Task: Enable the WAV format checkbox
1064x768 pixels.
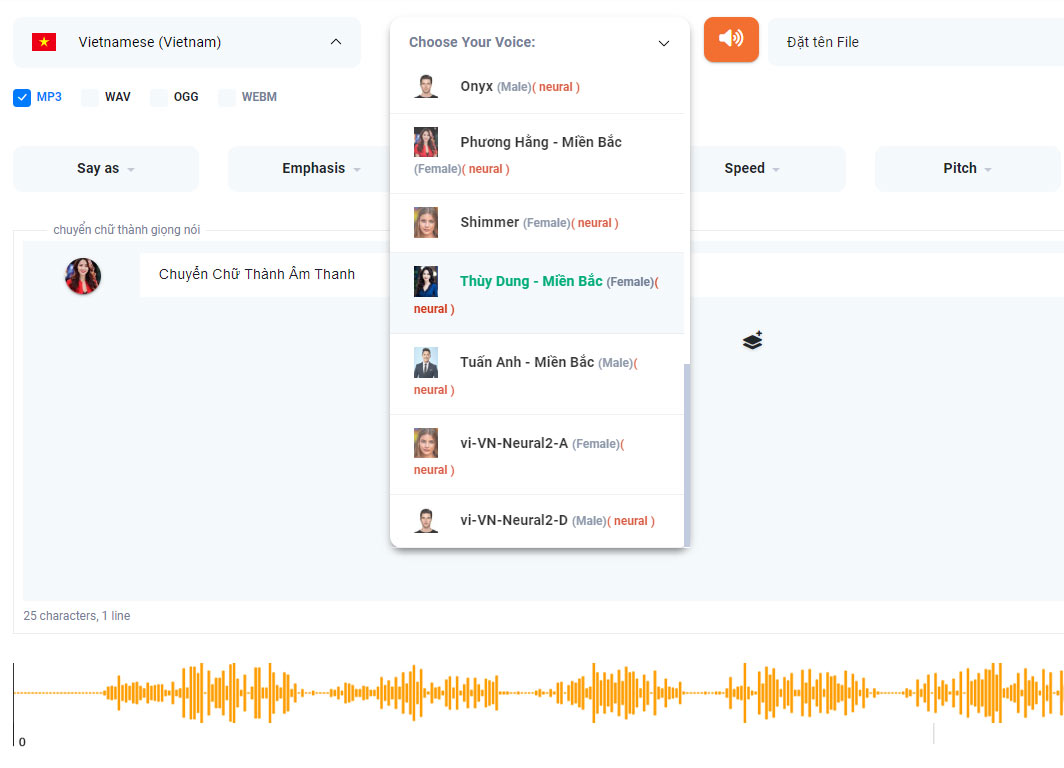Action: point(90,97)
